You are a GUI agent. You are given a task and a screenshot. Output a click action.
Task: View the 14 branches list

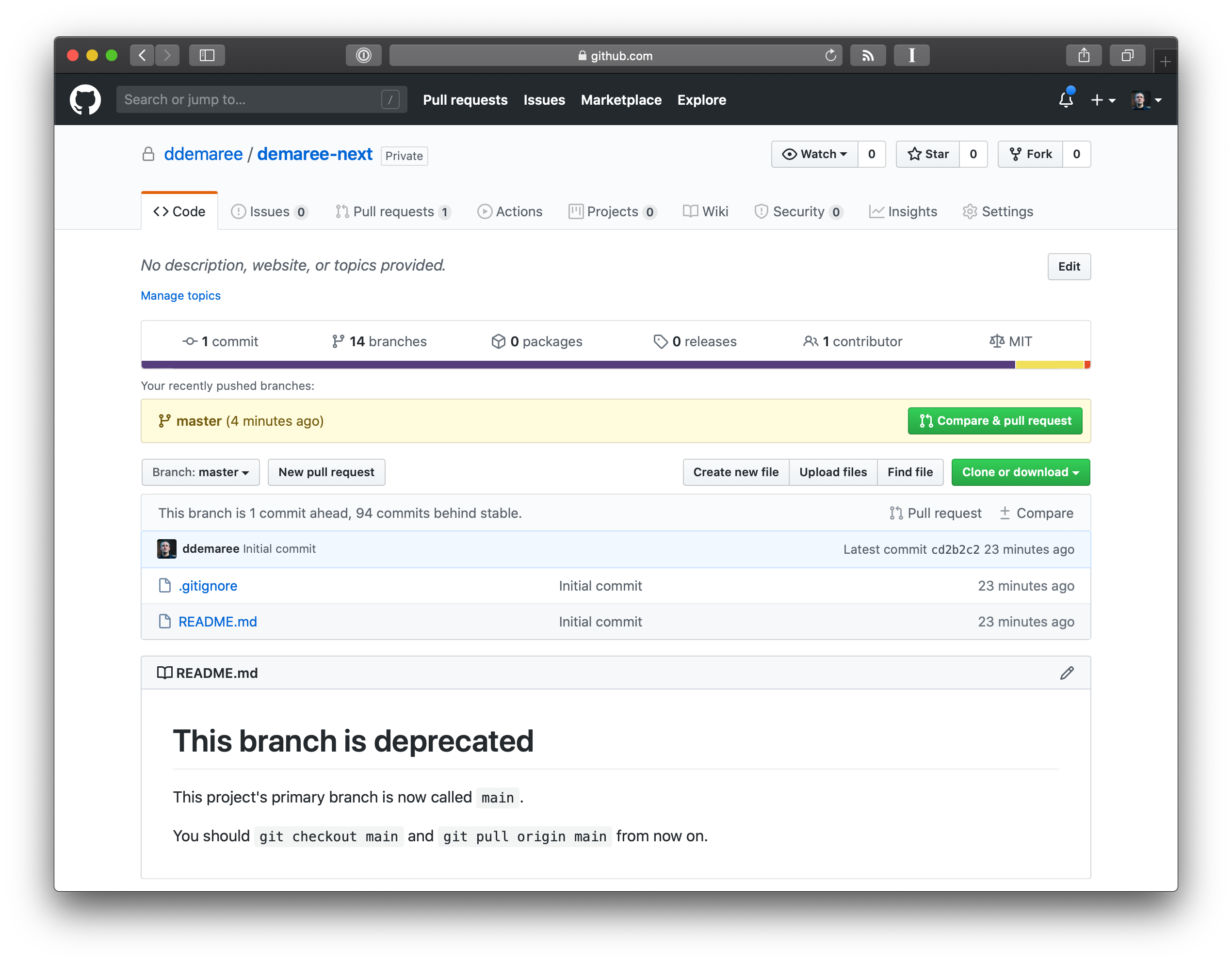click(x=379, y=341)
